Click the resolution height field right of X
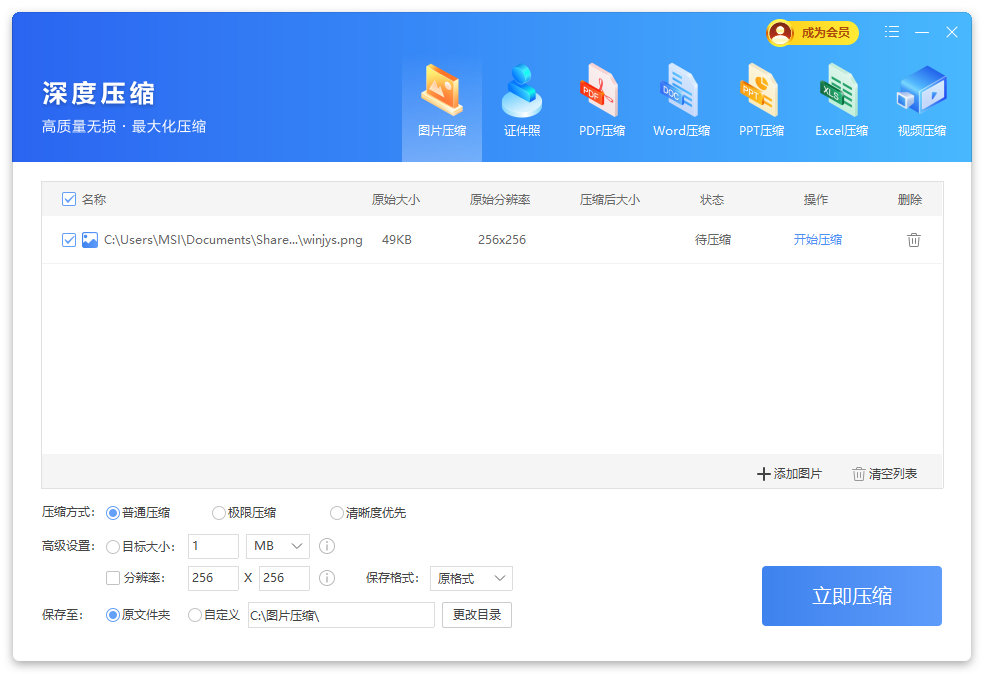 pos(284,578)
